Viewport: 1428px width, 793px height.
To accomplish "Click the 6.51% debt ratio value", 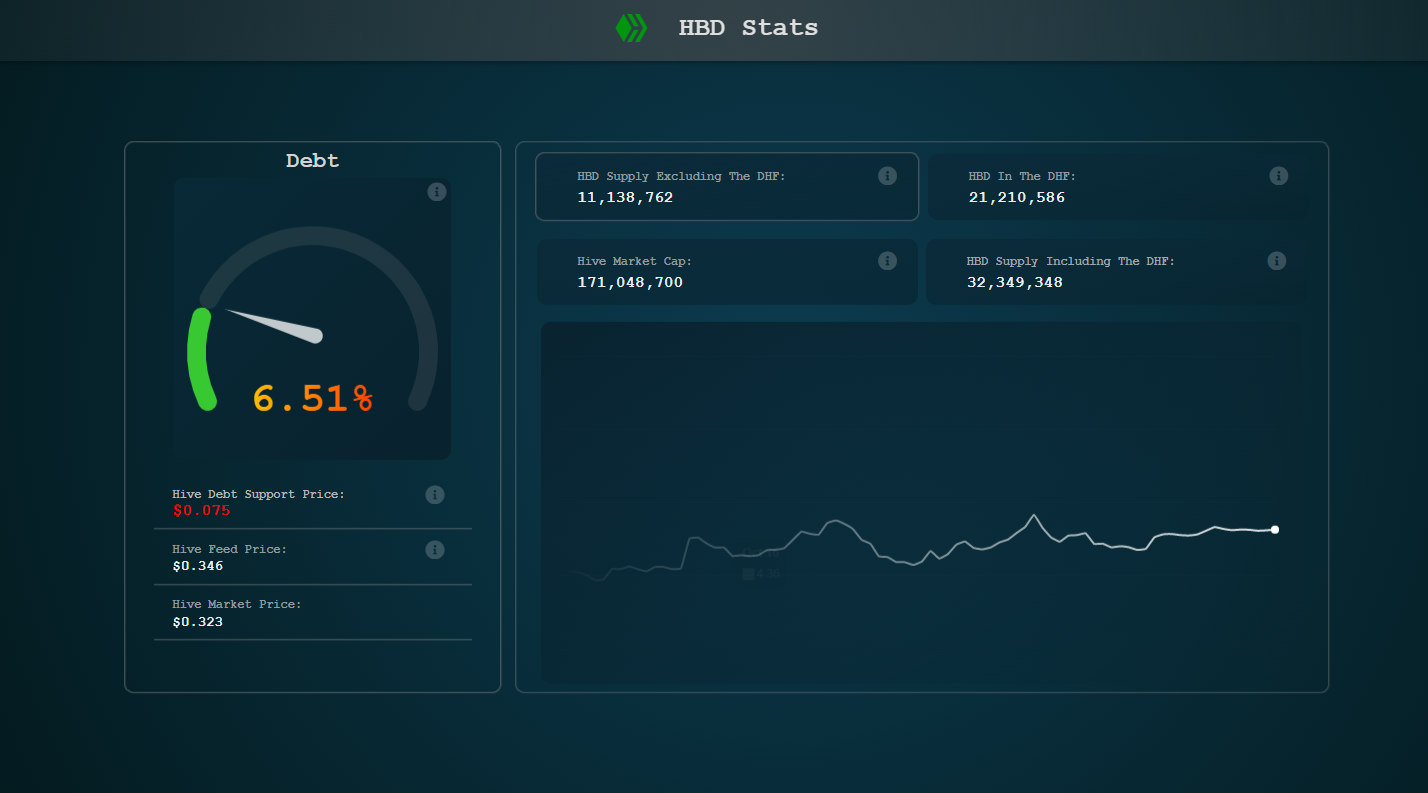I will [x=313, y=398].
